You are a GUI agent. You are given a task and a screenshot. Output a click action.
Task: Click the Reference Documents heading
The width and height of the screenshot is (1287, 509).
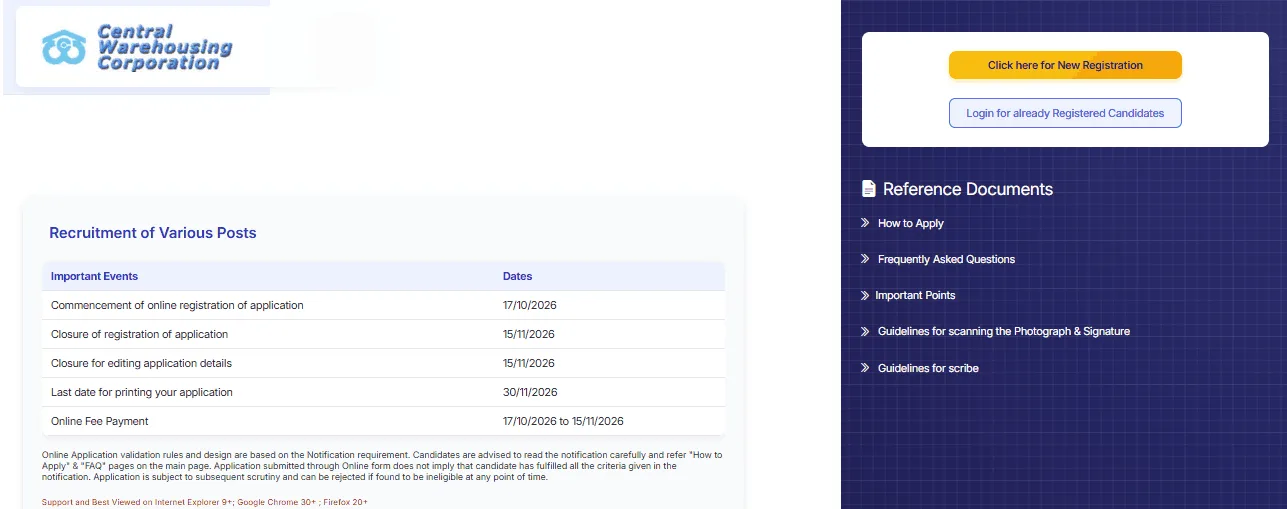[x=967, y=189]
